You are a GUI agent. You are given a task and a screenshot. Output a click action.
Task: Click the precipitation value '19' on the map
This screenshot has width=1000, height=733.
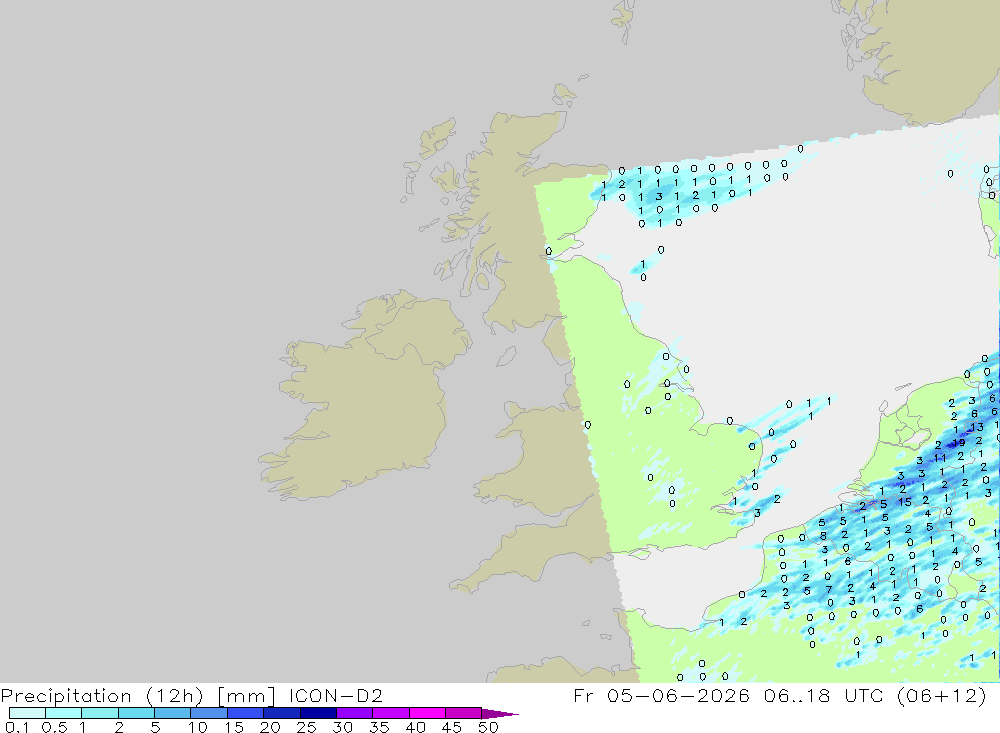click(x=959, y=442)
